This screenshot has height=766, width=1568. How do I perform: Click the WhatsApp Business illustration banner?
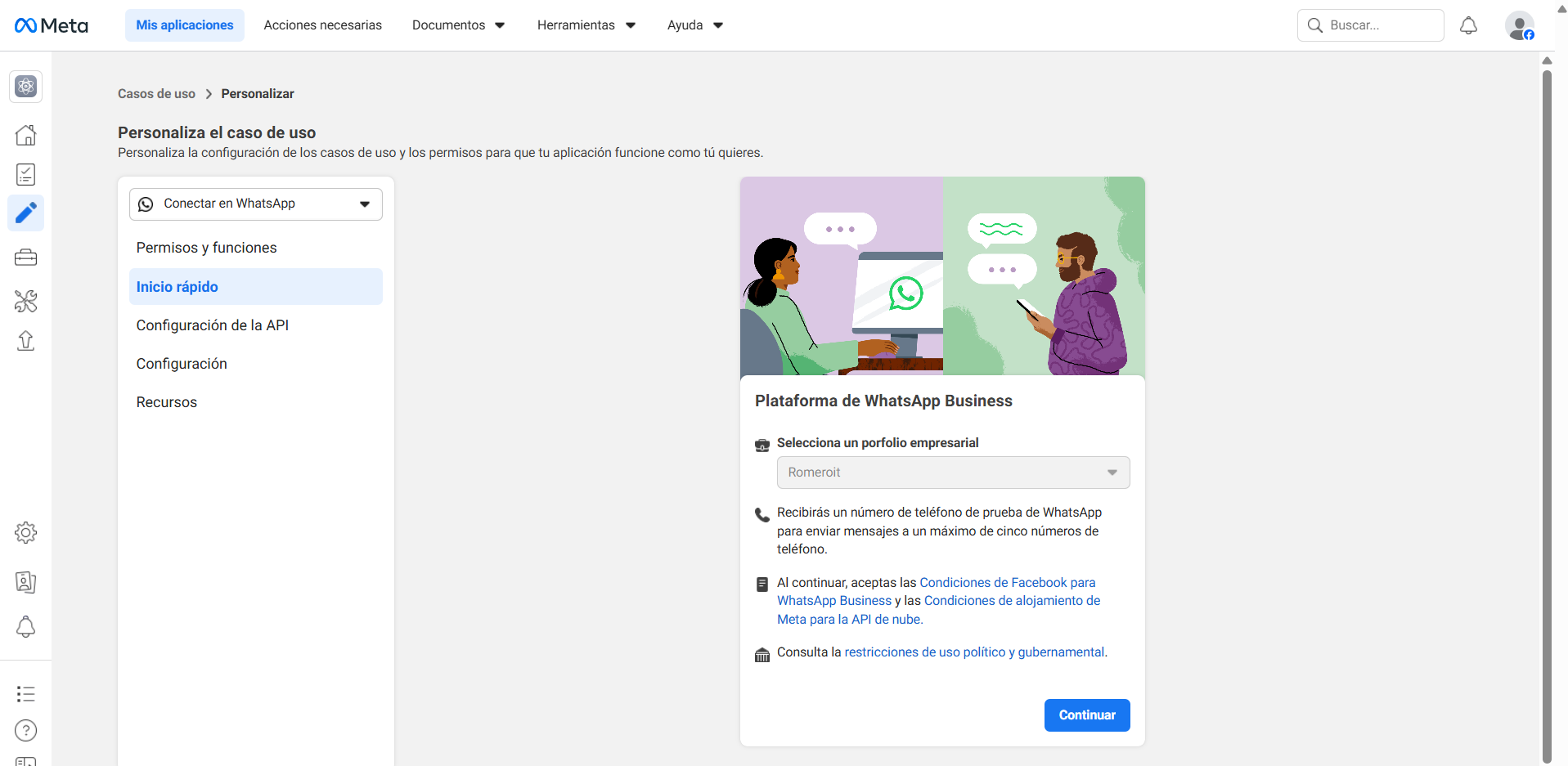coord(942,276)
